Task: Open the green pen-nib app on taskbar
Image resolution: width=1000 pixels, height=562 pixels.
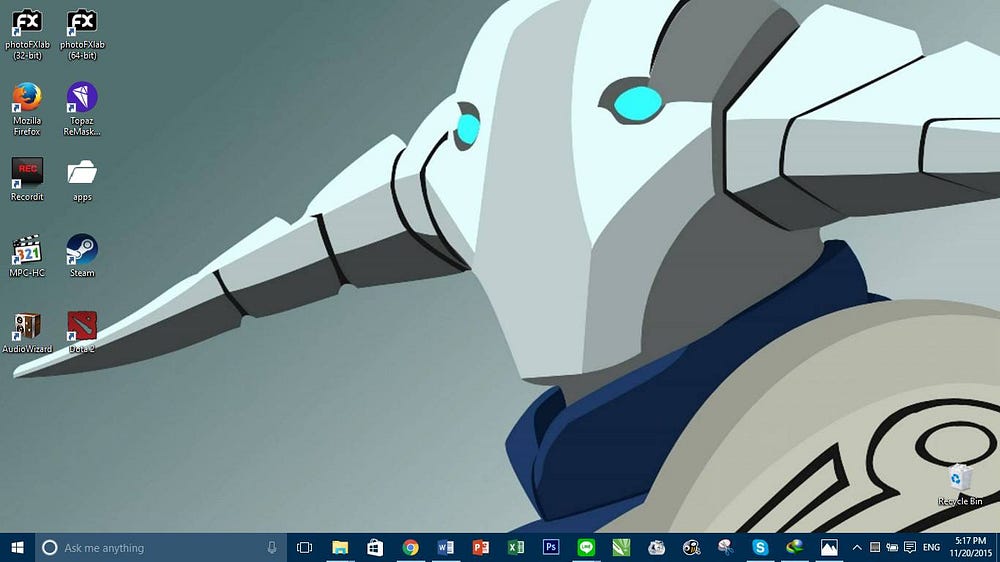Action: tap(621, 547)
